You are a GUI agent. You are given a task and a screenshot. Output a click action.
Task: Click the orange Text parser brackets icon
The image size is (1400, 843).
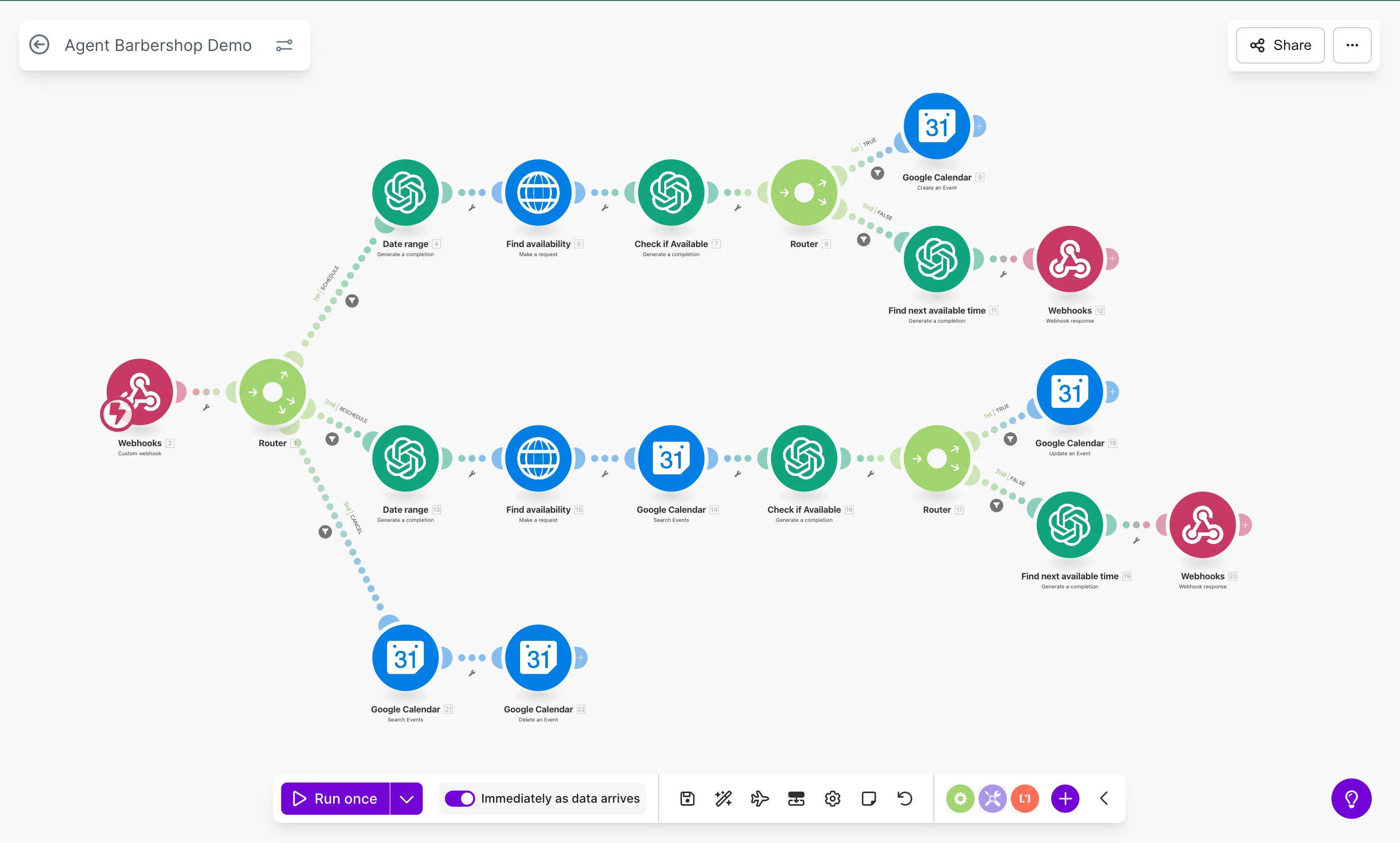click(1025, 798)
